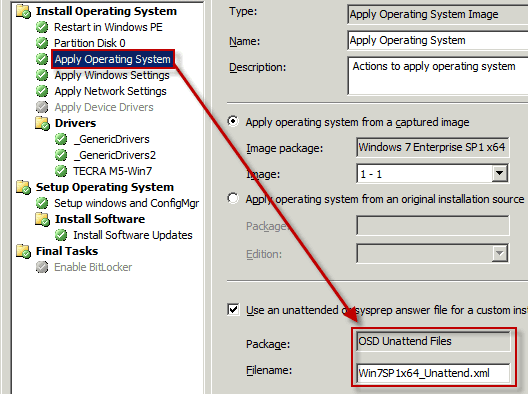The image size is (528, 394).
Task: Click the grey disabled icon beside Apply Device Drivers
Action: [x=42, y=107]
